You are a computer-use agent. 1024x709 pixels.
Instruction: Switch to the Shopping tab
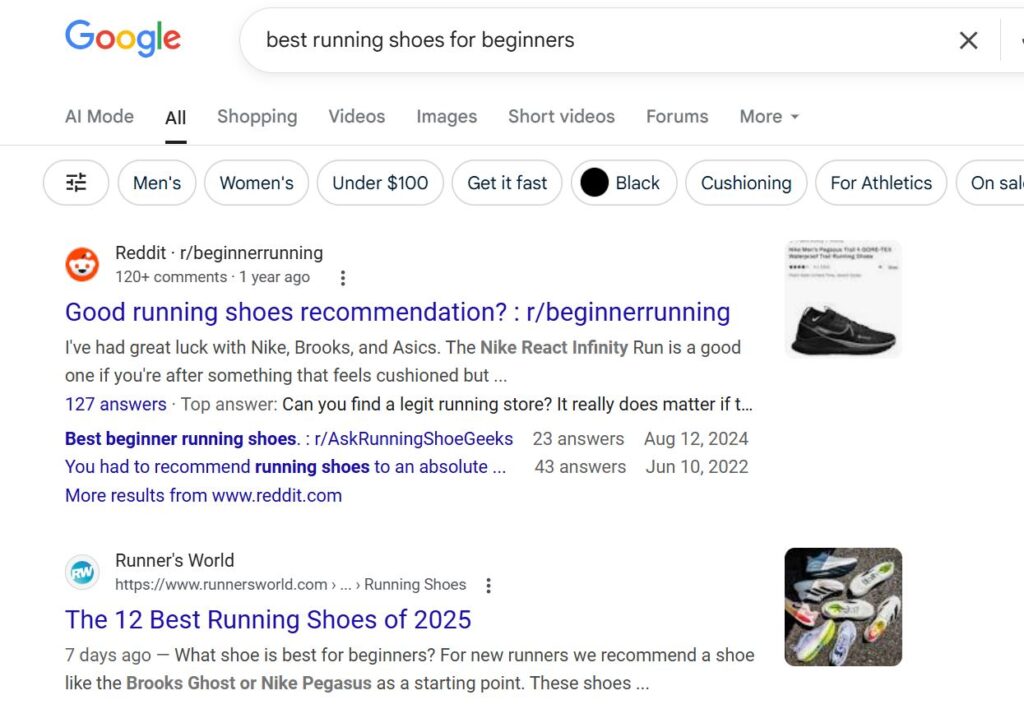coord(257,116)
